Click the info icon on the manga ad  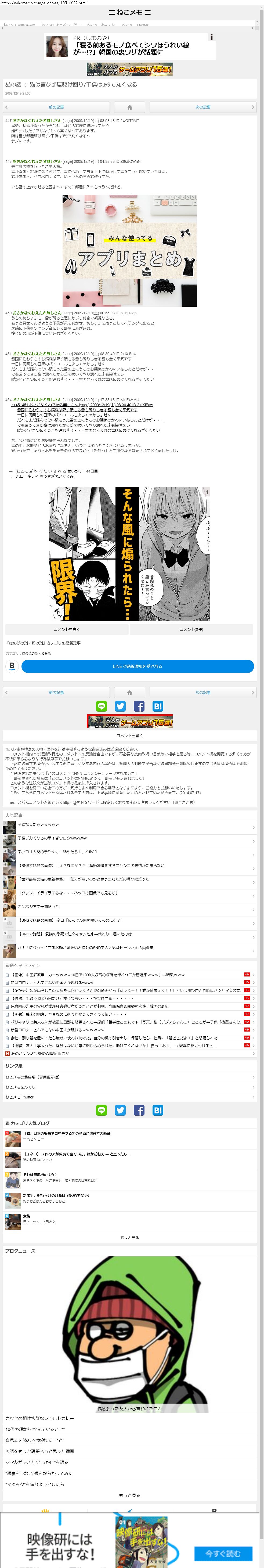(x=207, y=491)
